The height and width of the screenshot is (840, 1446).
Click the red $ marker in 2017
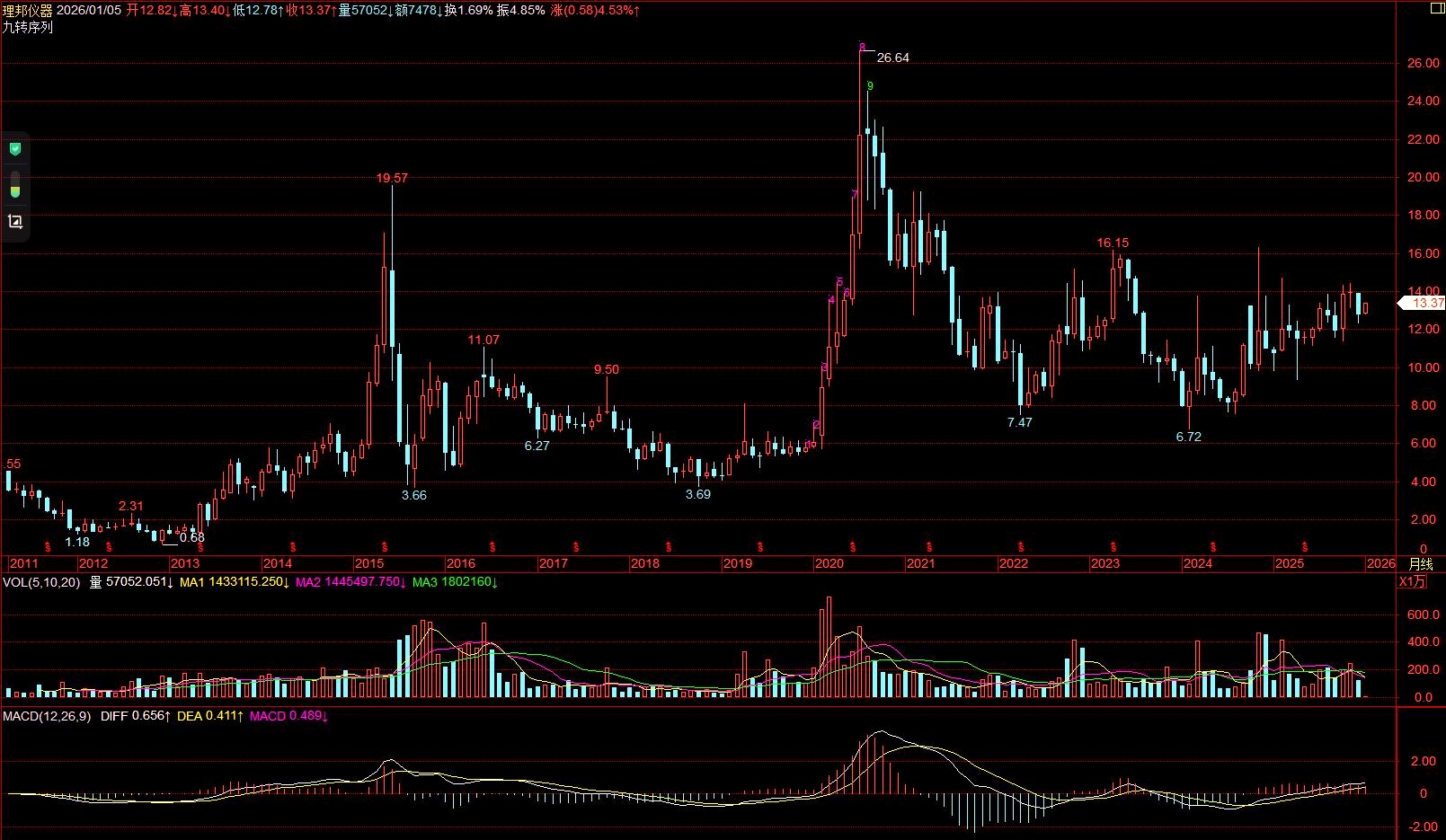click(x=576, y=546)
